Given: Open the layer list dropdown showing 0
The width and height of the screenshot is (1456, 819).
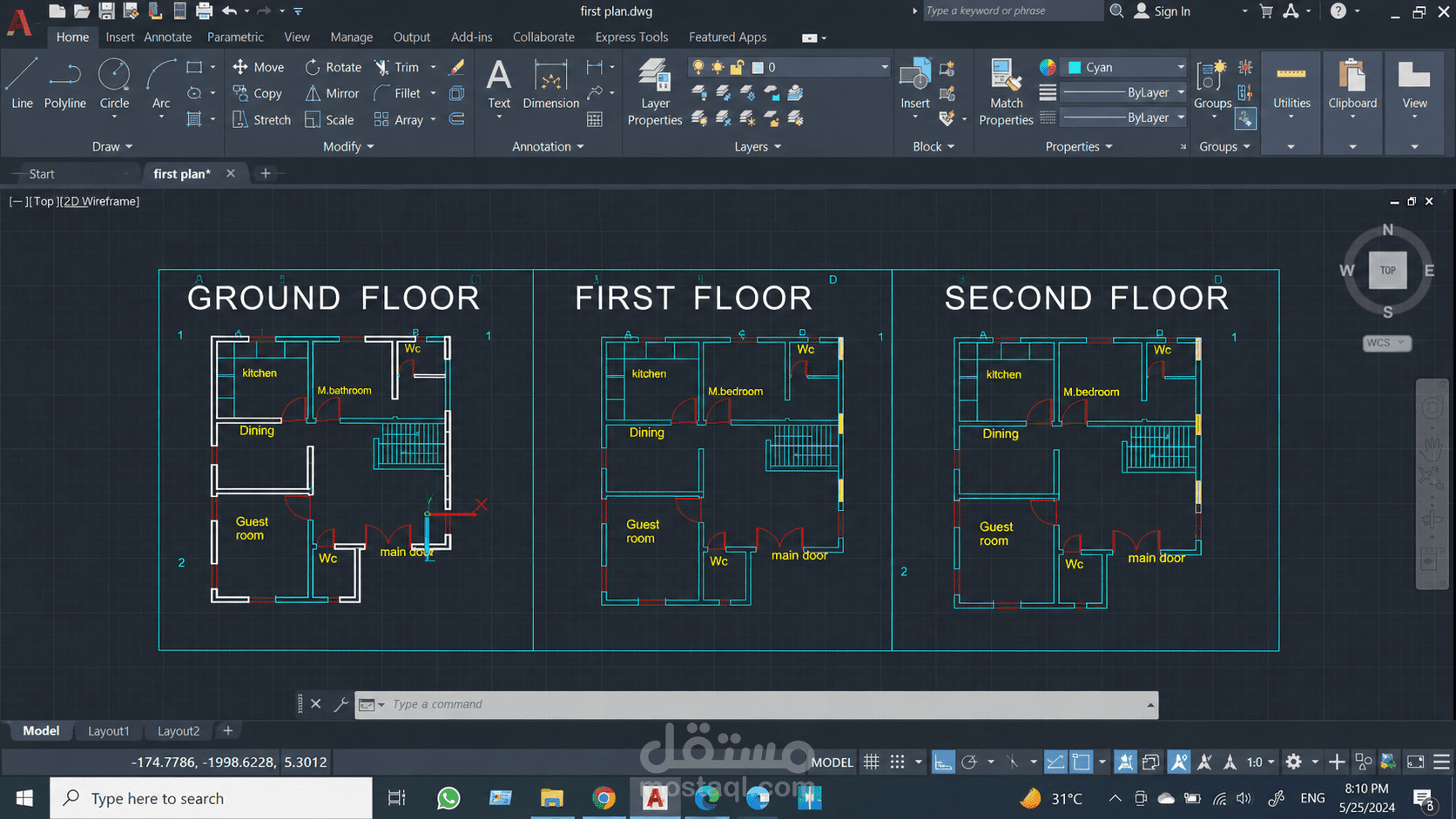Looking at the screenshot, I should pyautogui.click(x=884, y=67).
